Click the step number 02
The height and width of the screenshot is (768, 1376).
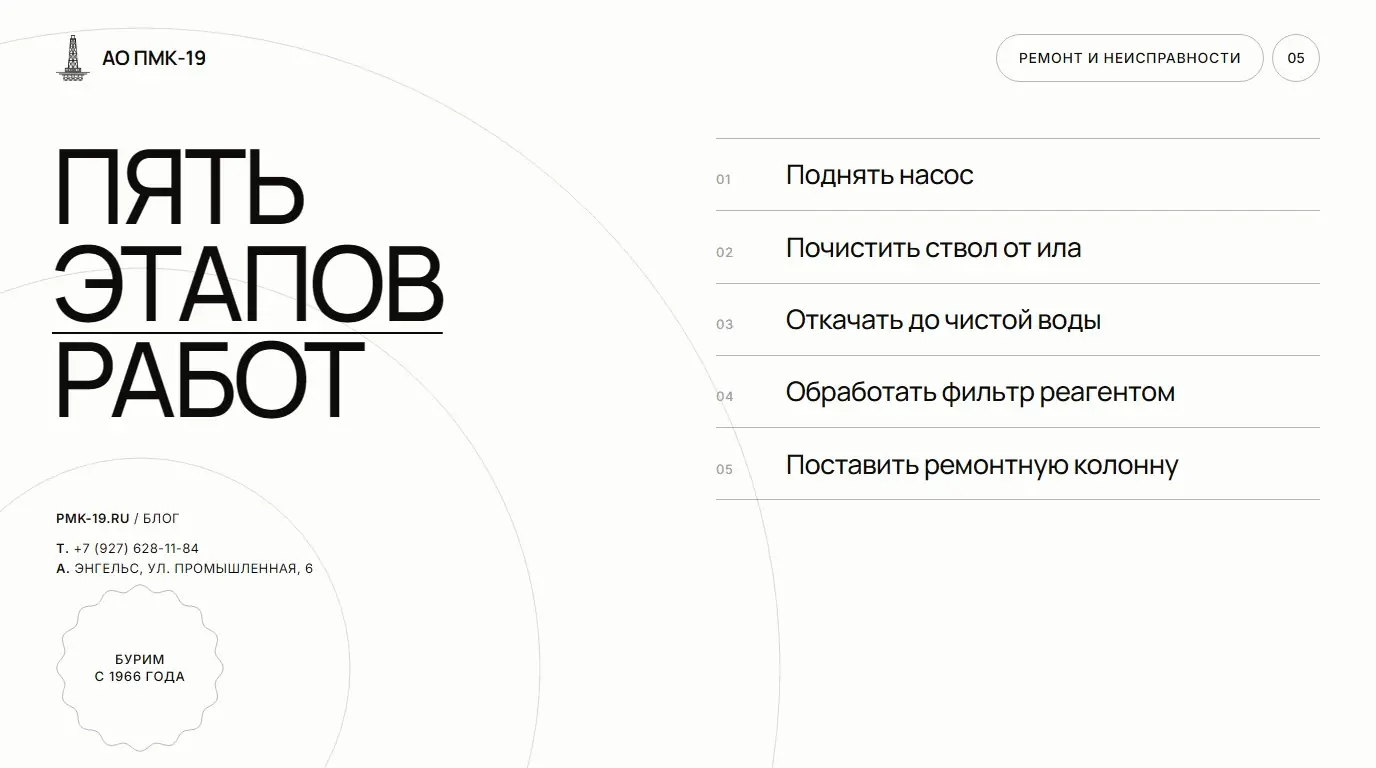(x=724, y=252)
